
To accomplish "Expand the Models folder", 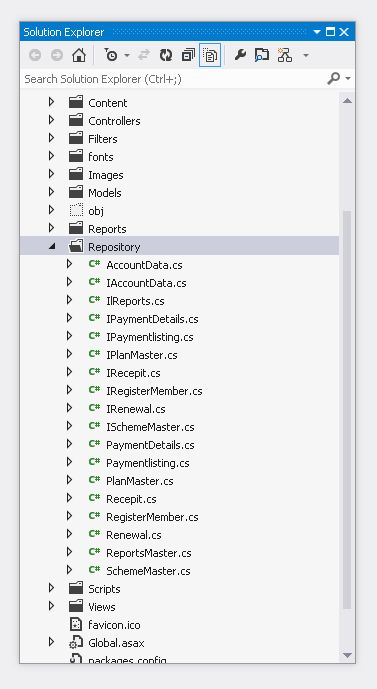I will (51, 192).
